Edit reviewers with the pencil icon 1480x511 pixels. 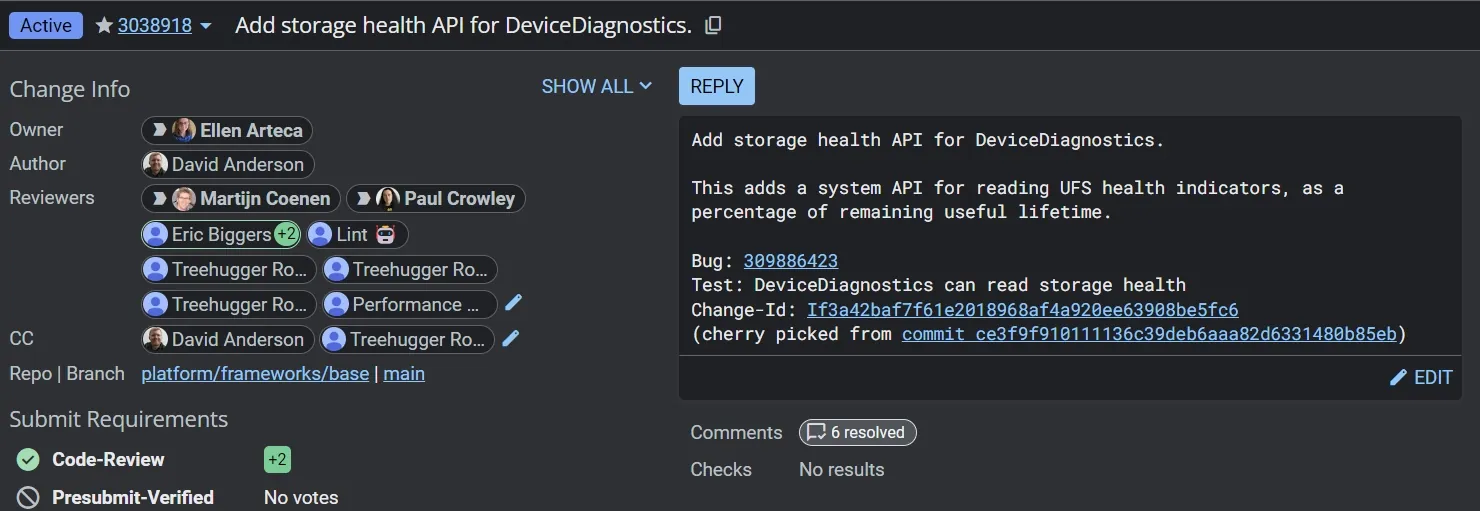coord(513,303)
